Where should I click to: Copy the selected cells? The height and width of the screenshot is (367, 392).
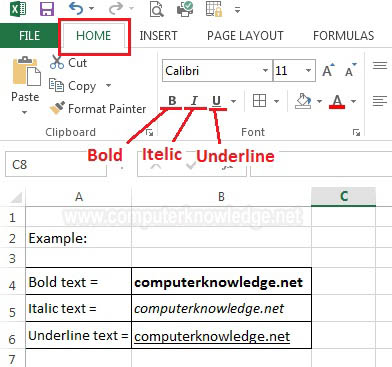[72, 85]
